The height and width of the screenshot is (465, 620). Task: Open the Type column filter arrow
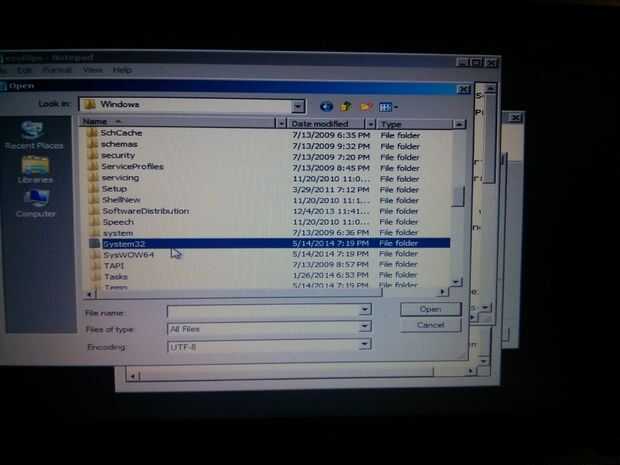459,125
